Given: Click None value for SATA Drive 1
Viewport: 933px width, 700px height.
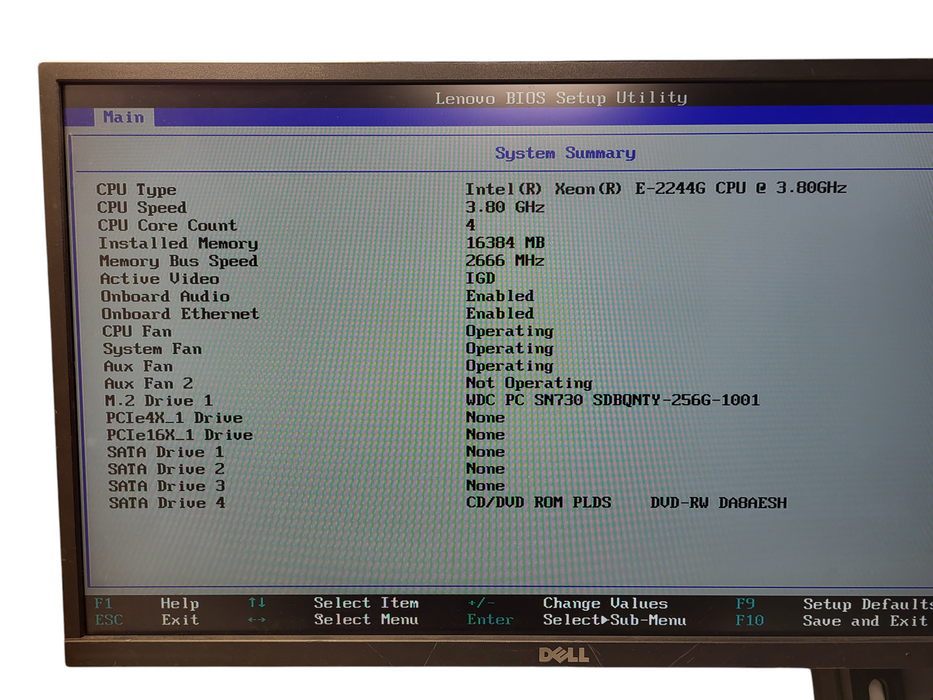Looking at the screenshot, I should pos(485,452).
